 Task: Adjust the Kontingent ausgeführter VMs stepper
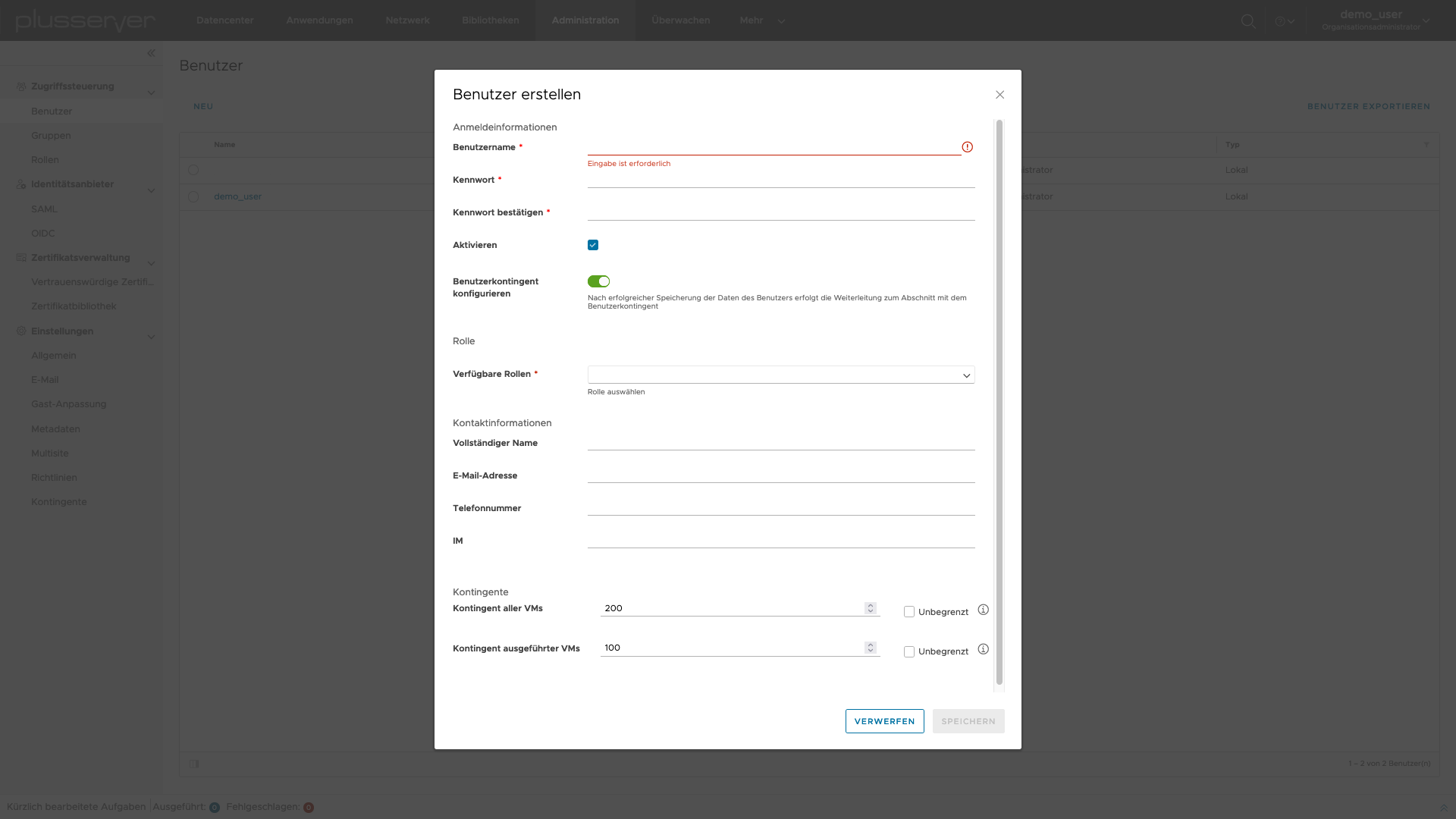coord(871,648)
